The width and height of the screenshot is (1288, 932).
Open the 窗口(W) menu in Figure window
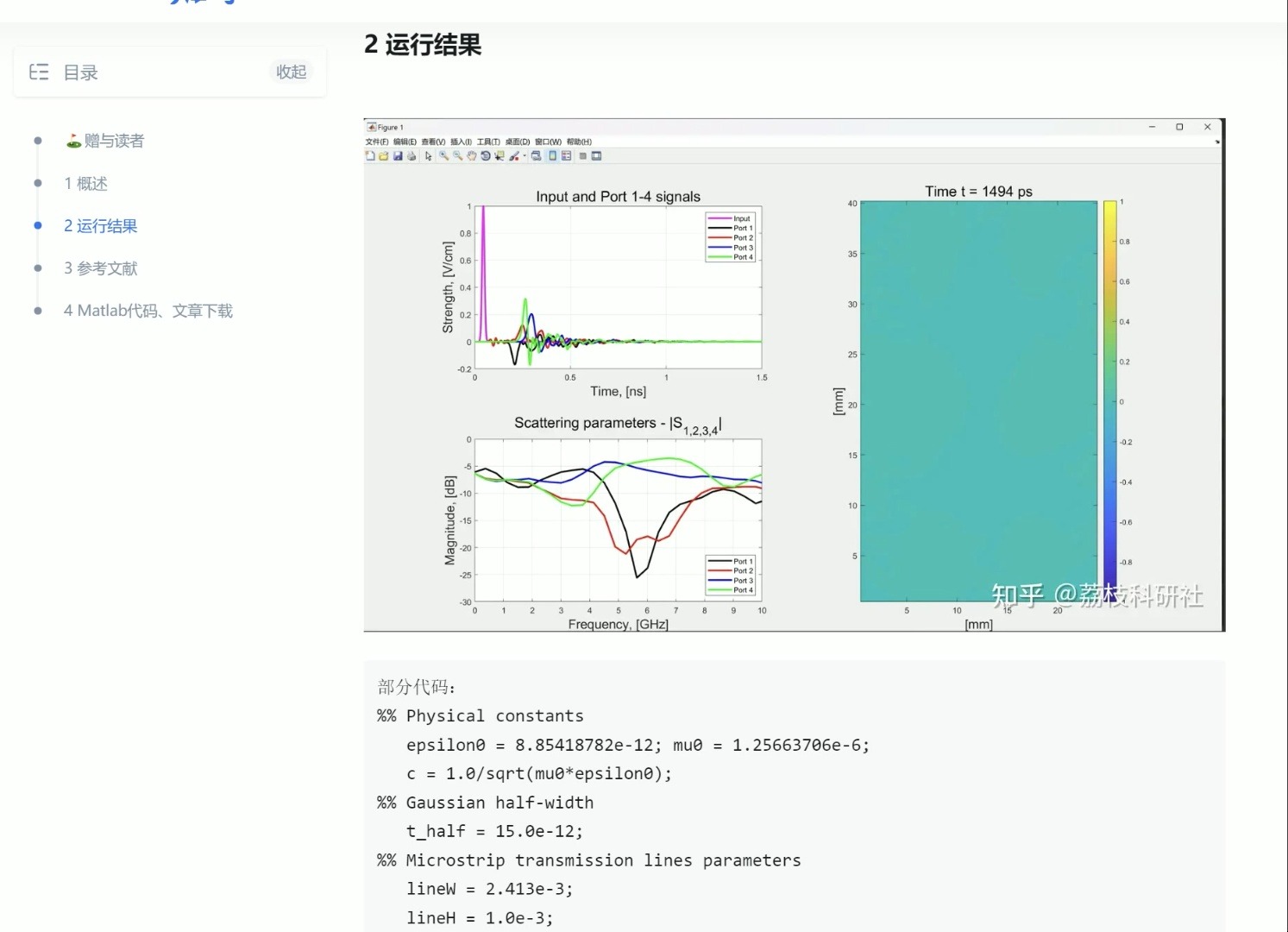coord(548,142)
